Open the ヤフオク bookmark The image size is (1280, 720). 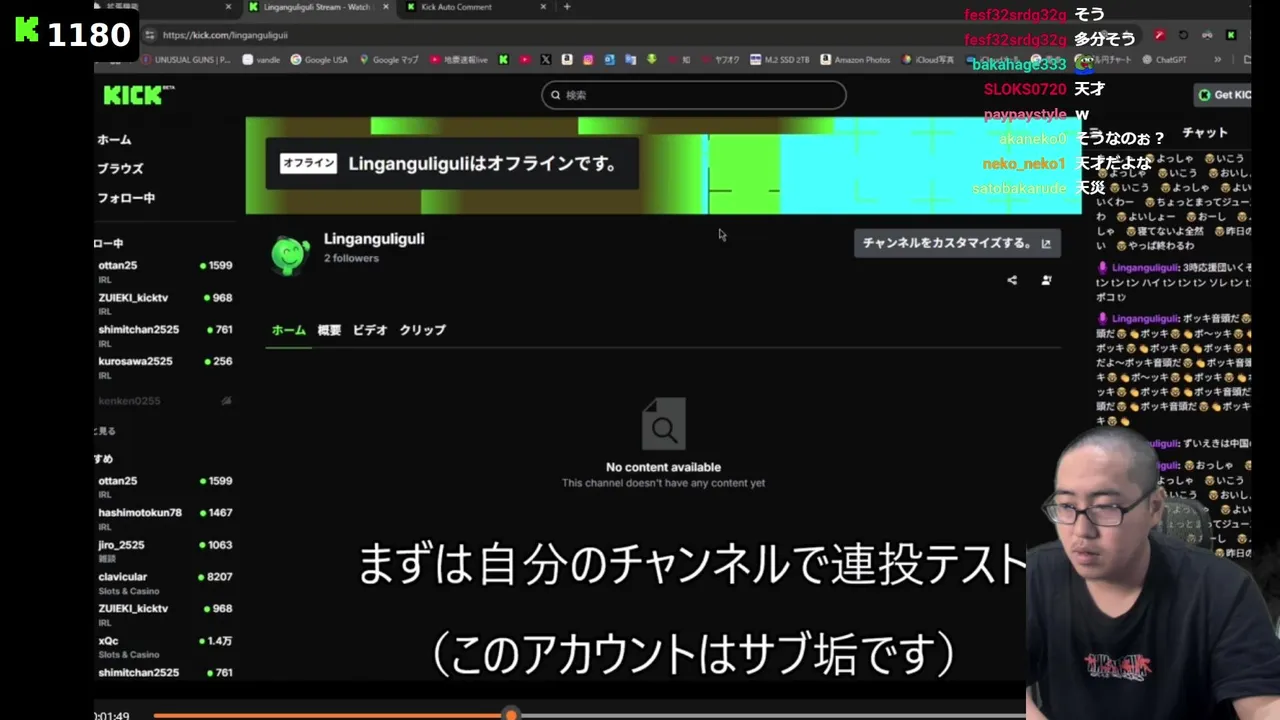pos(721,60)
